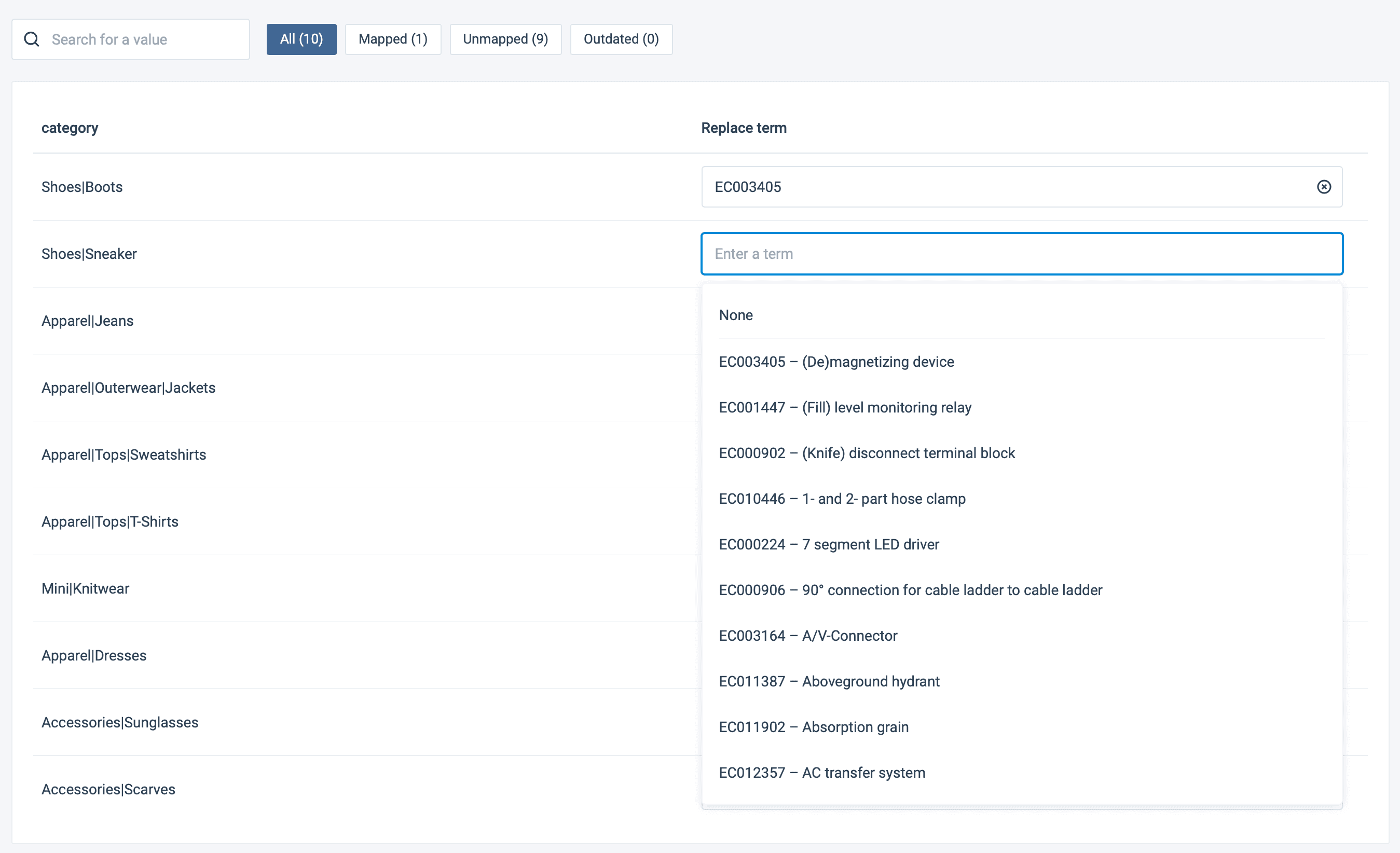Choose EC003164 A/V-Connector option
This screenshot has width=1400, height=853.
coord(807,636)
